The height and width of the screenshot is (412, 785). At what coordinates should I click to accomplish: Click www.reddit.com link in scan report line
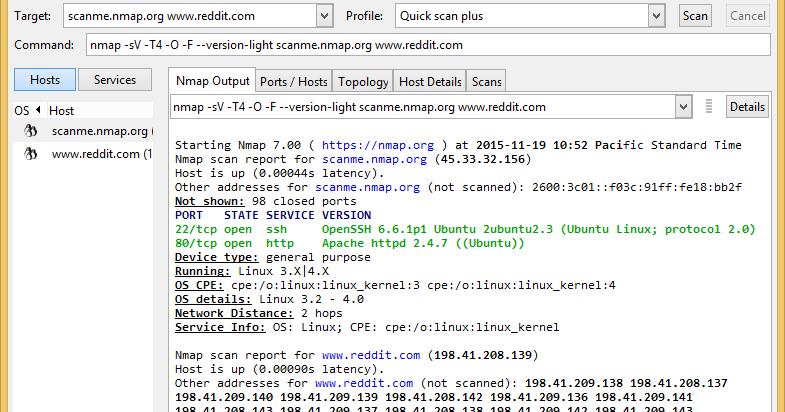tap(370, 355)
